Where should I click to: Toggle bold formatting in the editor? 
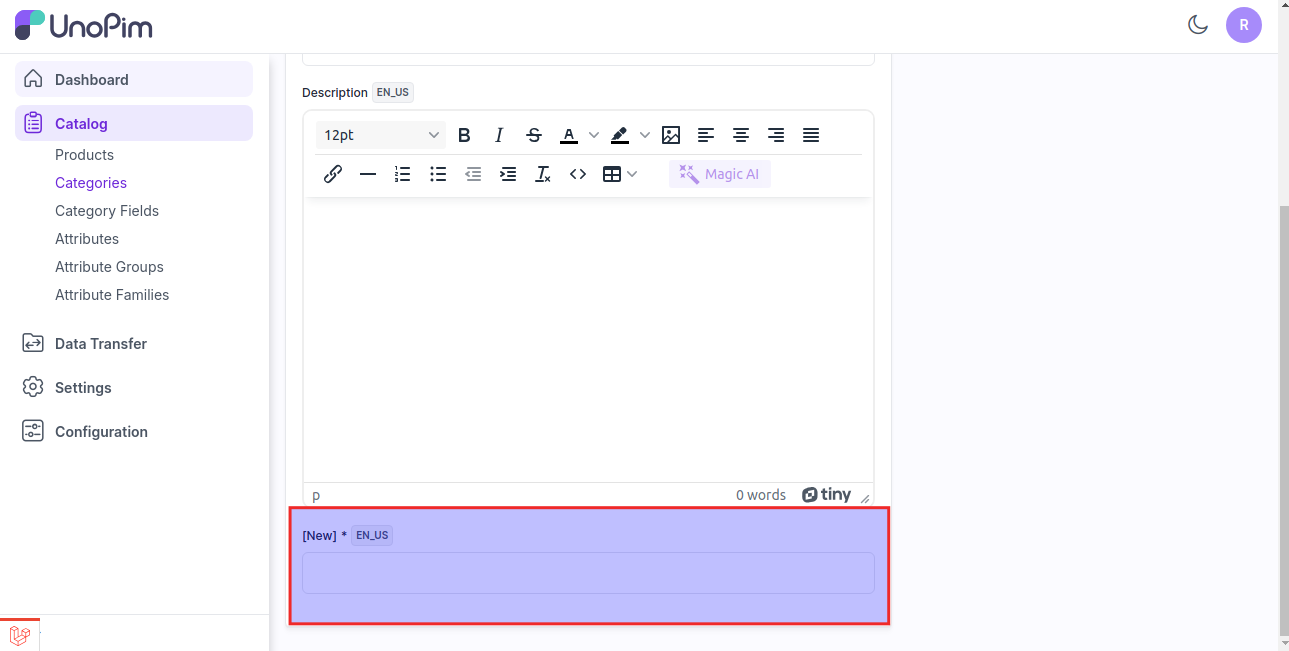(x=464, y=135)
